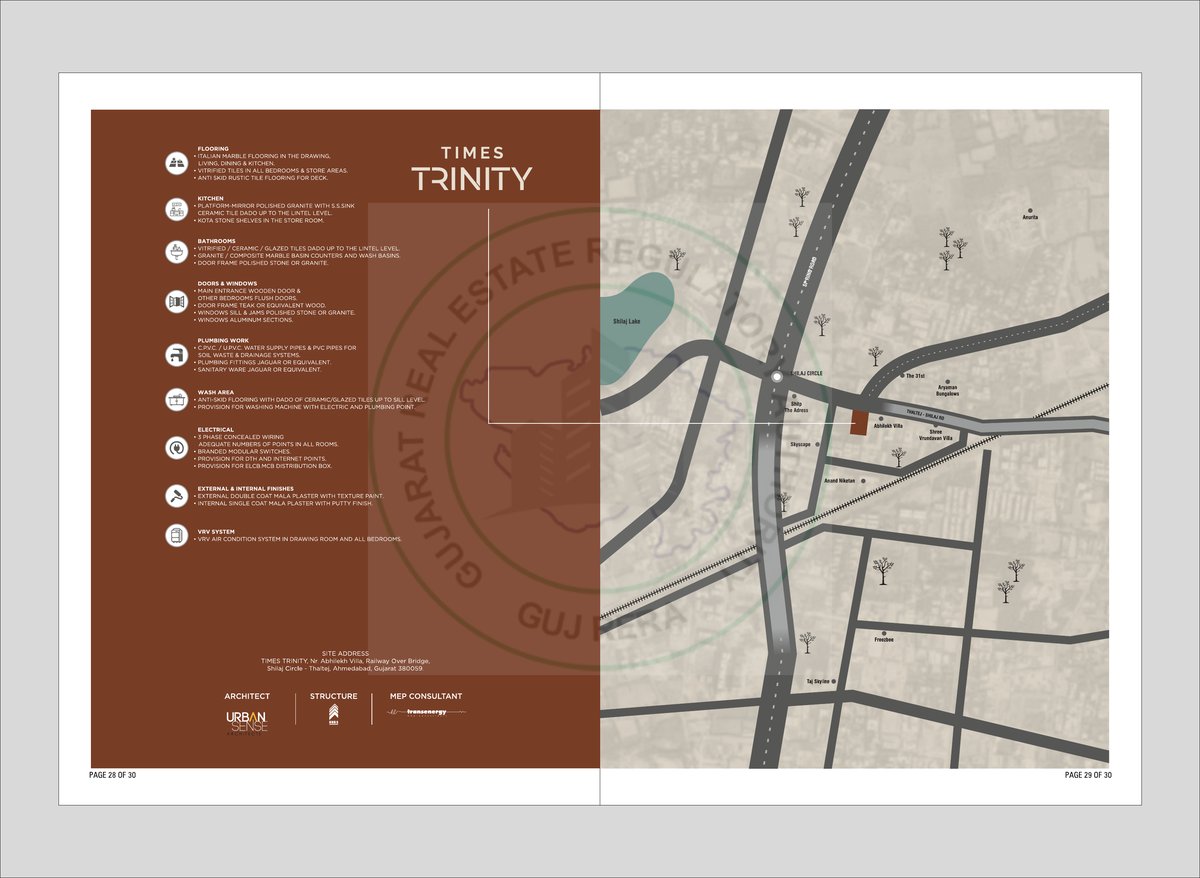This screenshot has width=1200, height=878.
Task: Click the Shilaj Circle roundabout marker
Action: (x=776, y=378)
